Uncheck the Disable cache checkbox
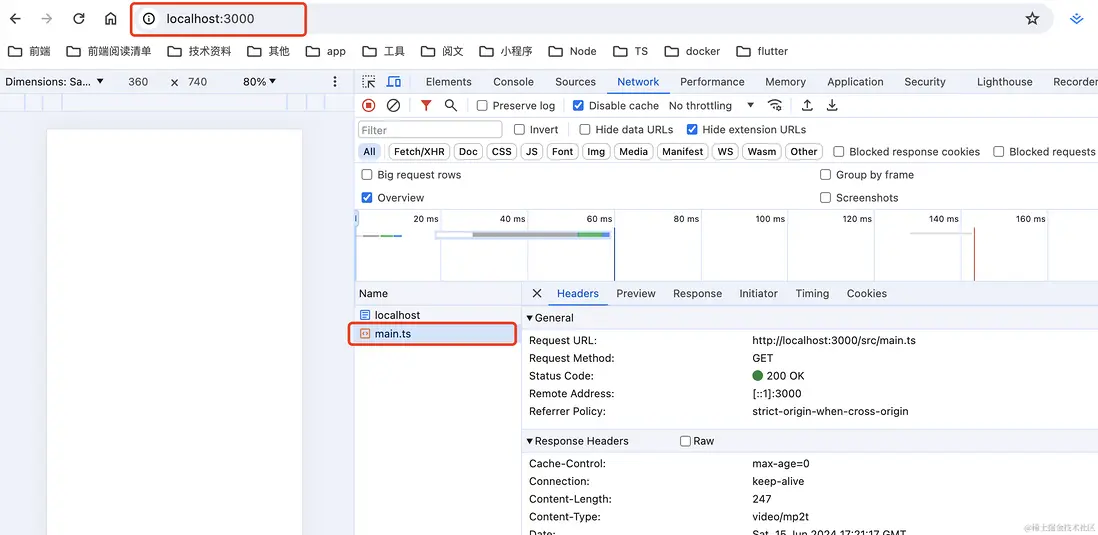 click(x=578, y=106)
